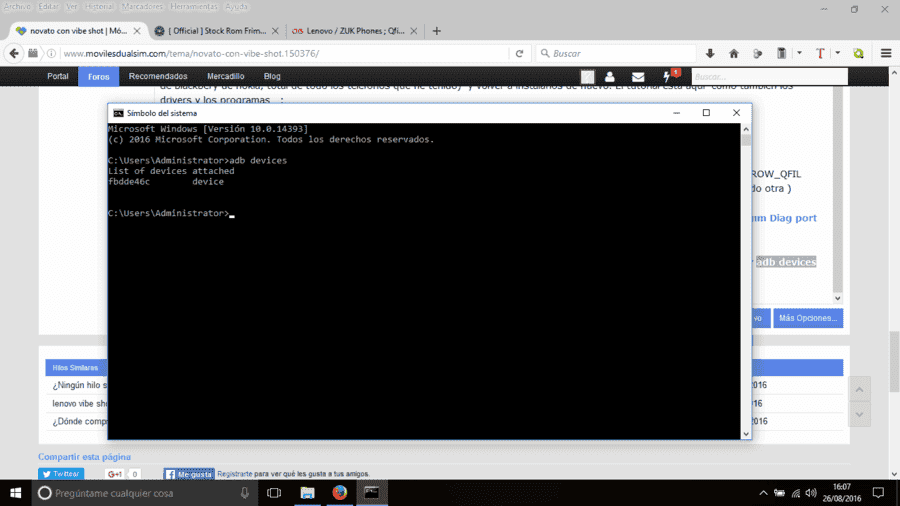Click the Más Opciones button

tap(808, 318)
